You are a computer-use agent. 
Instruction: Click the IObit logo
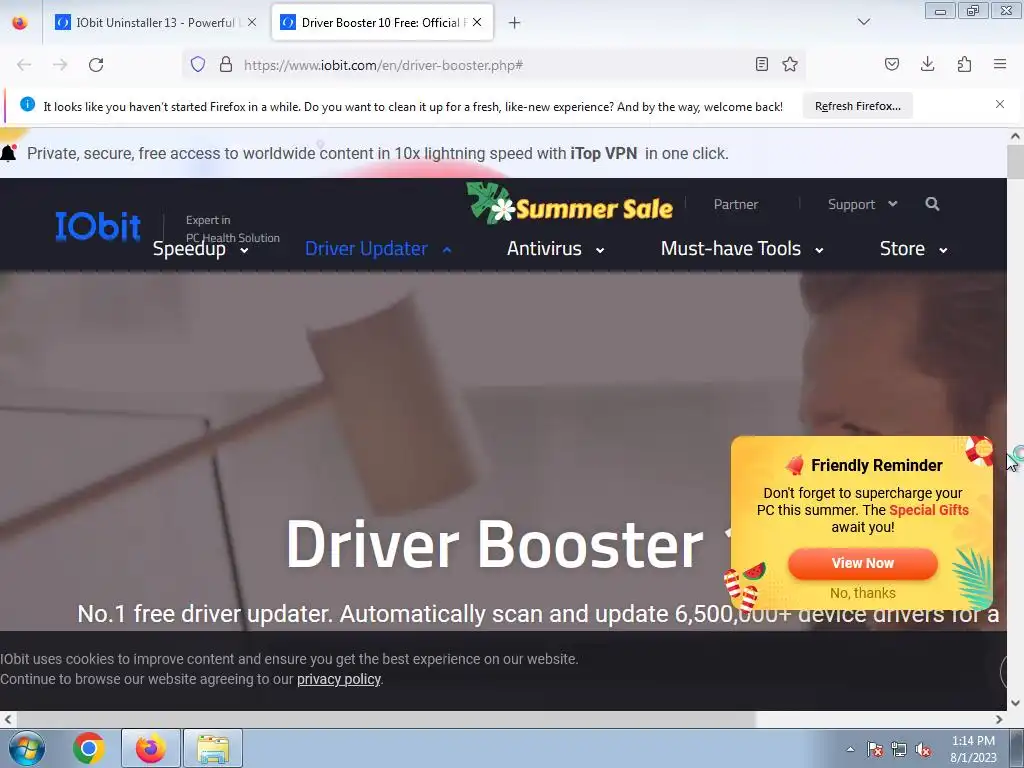click(x=98, y=227)
